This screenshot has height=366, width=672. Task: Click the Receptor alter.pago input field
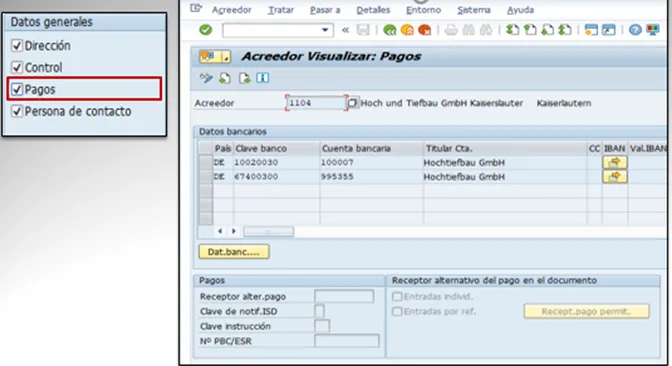(344, 296)
